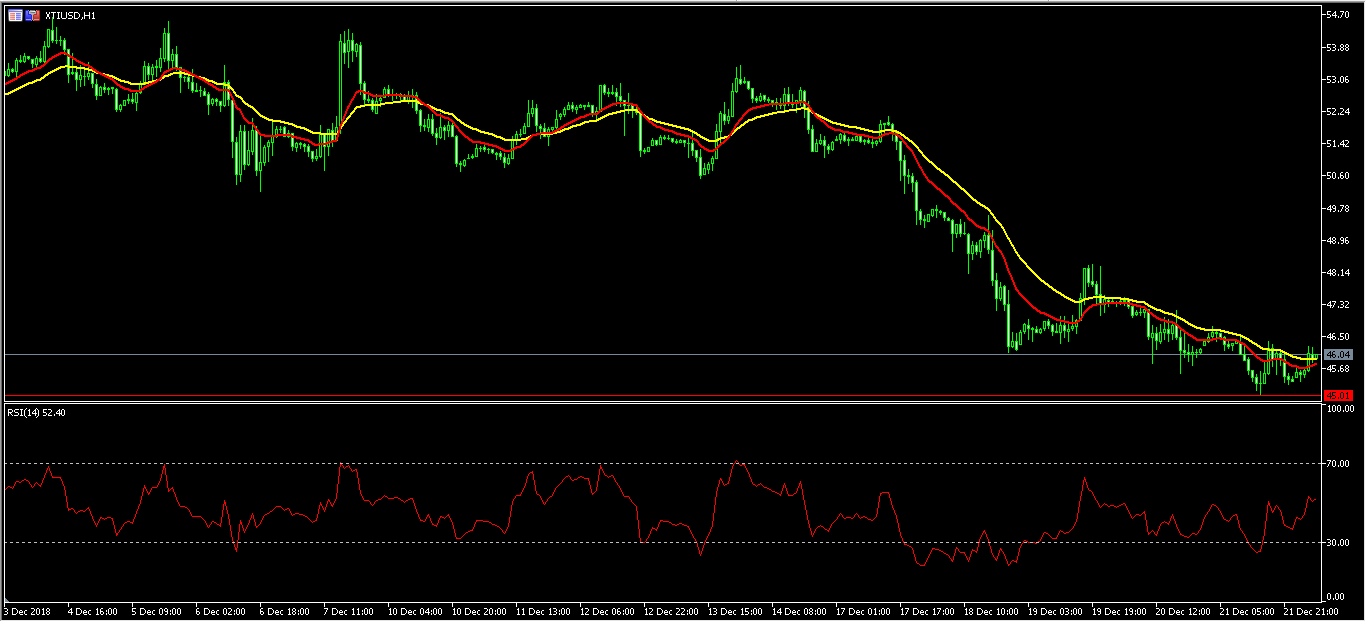Click the 45.68 price scale value
1366x621 pixels.
[x=1338, y=368]
